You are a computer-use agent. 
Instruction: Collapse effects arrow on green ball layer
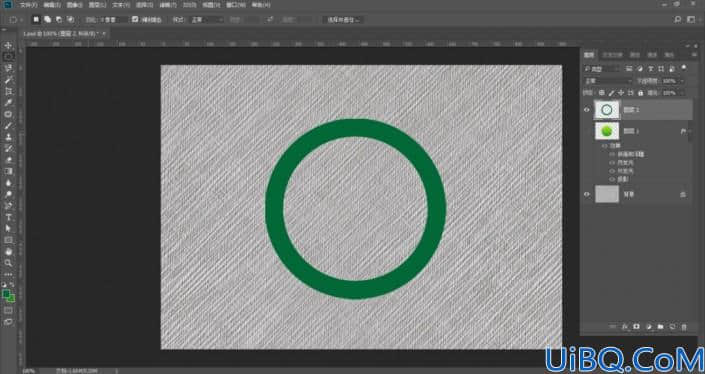tap(689, 131)
